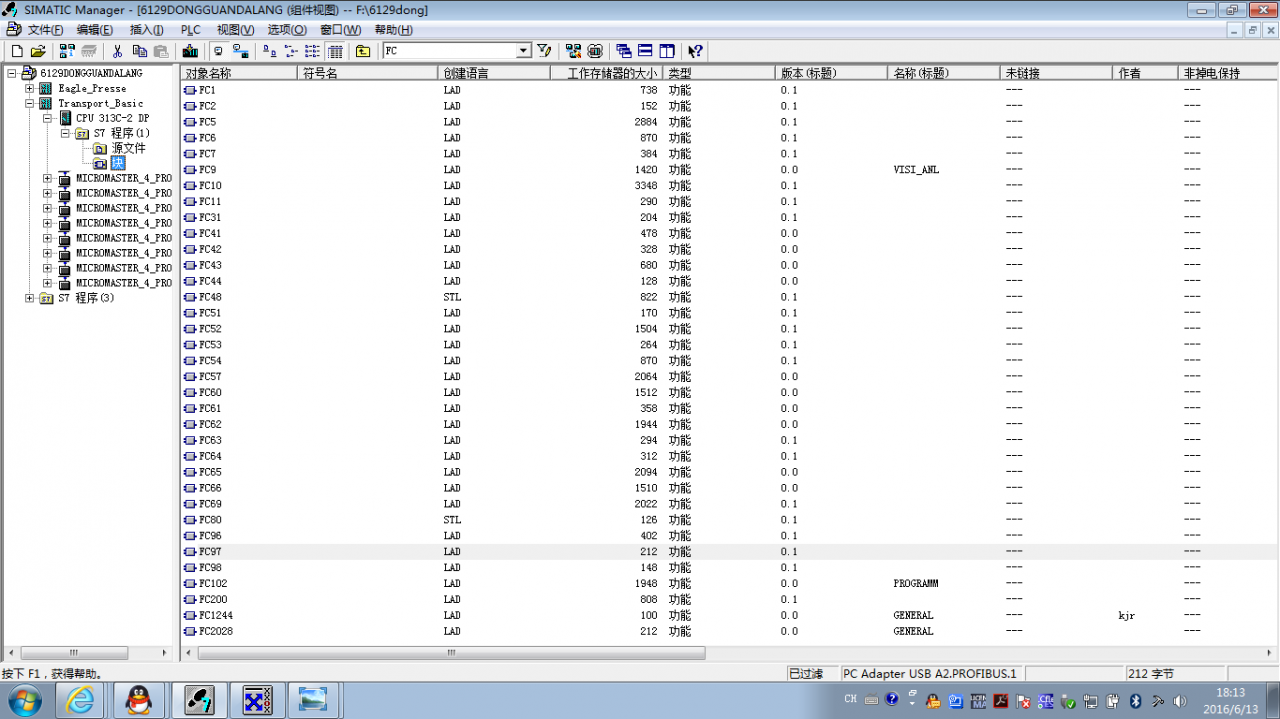This screenshot has height=719, width=1280.
Task: Switch to Online view icon
Action: pyautogui.click(x=240, y=51)
